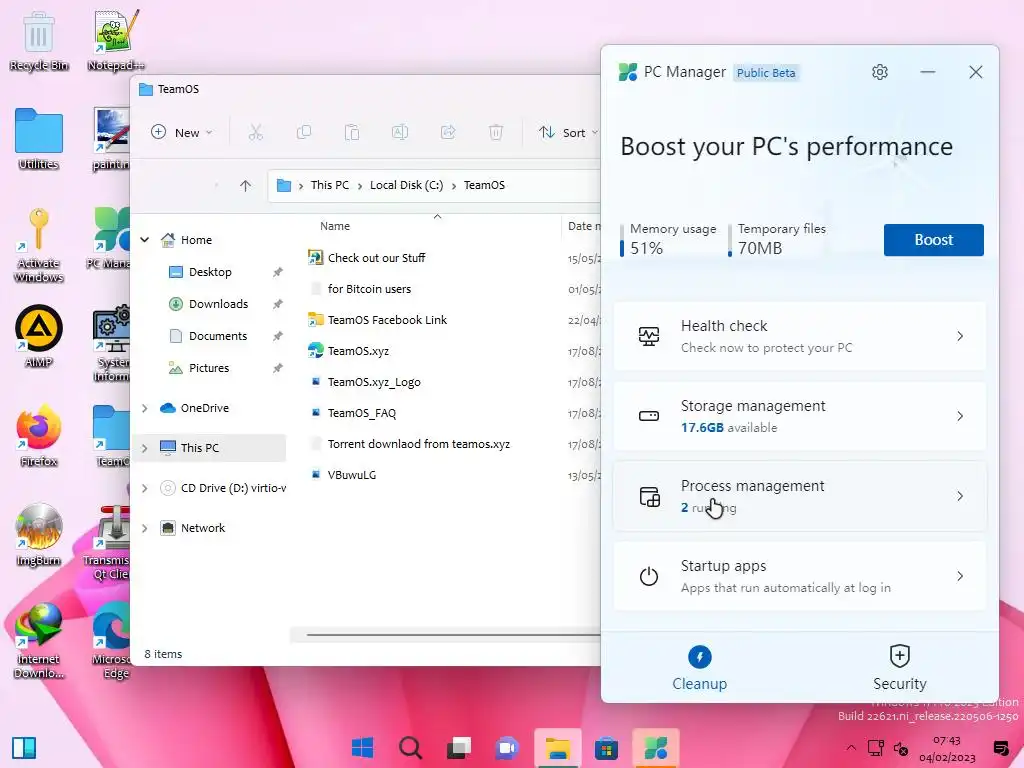Image resolution: width=1024 pixels, height=768 pixels.
Task: Click the Health check monitor icon
Action: pos(648,336)
